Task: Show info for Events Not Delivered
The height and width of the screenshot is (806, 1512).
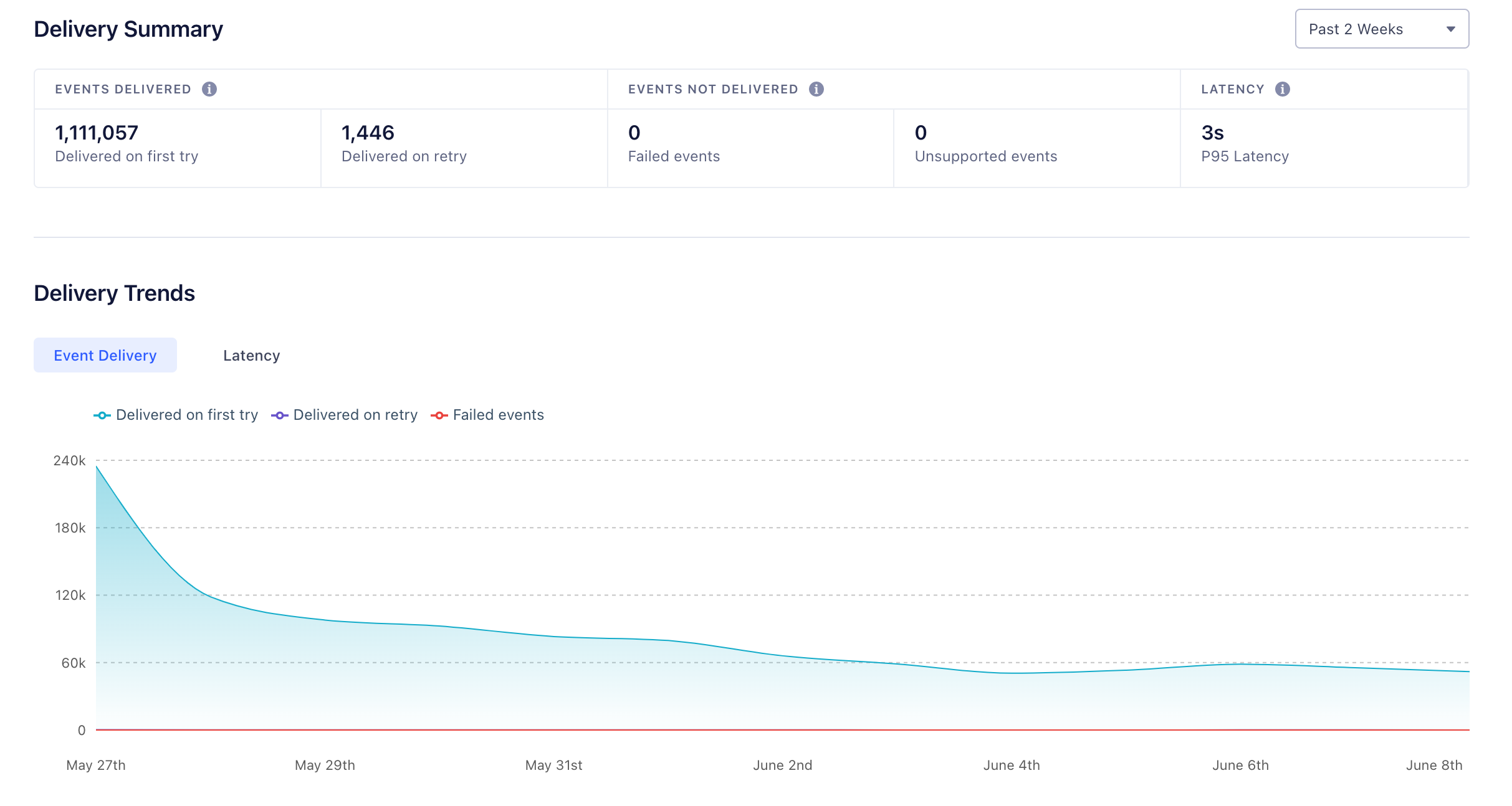Action: 816,89
